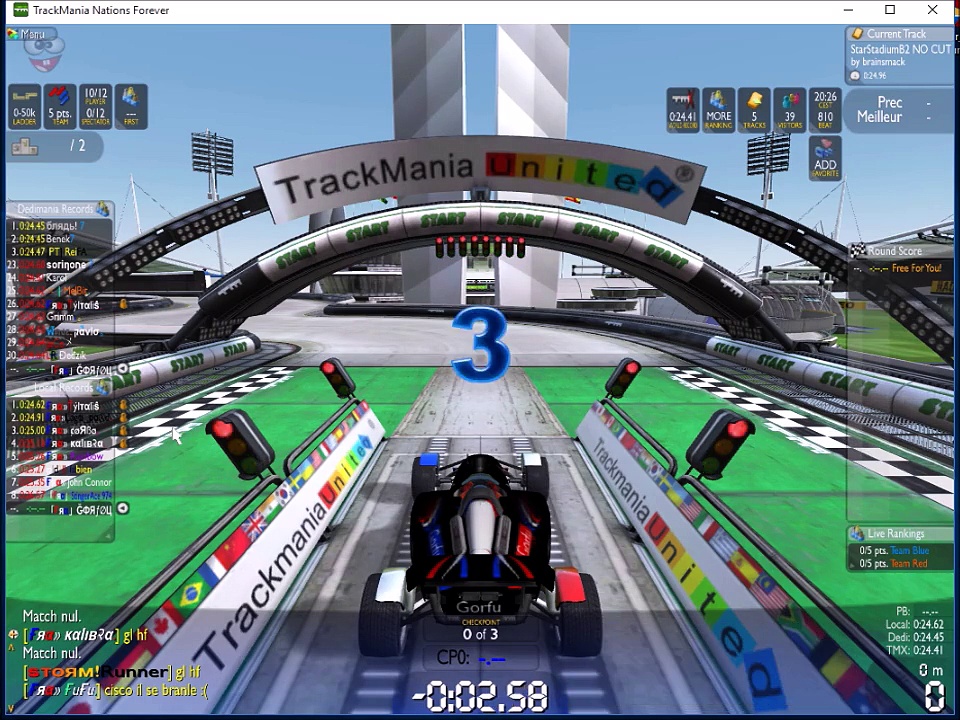Click the Current Track panel header
960x720 pixels.
pyautogui.click(x=897, y=34)
